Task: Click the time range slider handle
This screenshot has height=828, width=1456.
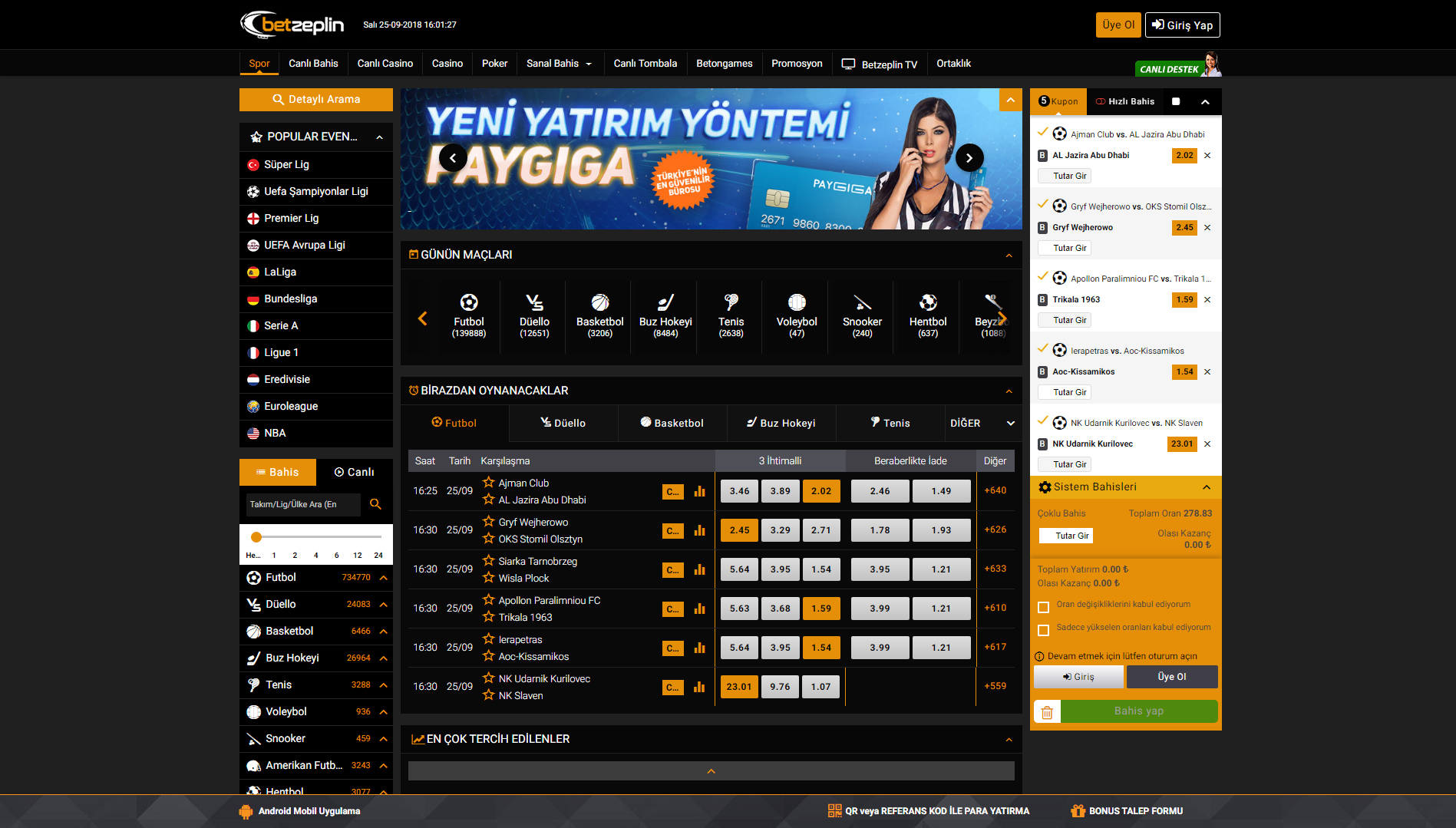Action: tap(256, 537)
